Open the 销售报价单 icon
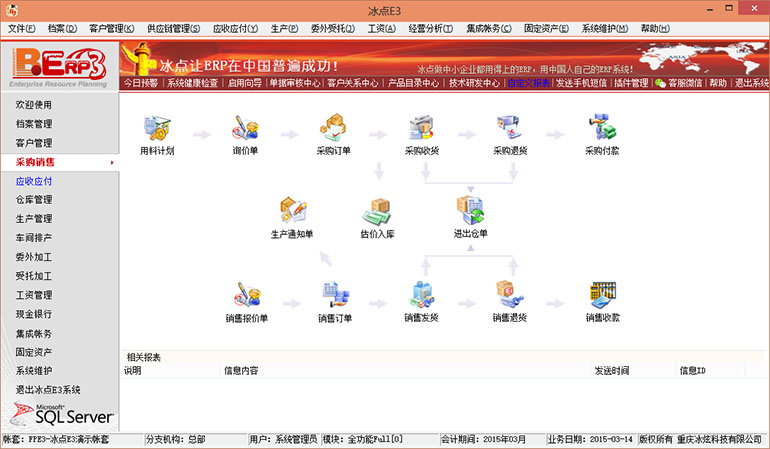The image size is (770, 449). 247,295
